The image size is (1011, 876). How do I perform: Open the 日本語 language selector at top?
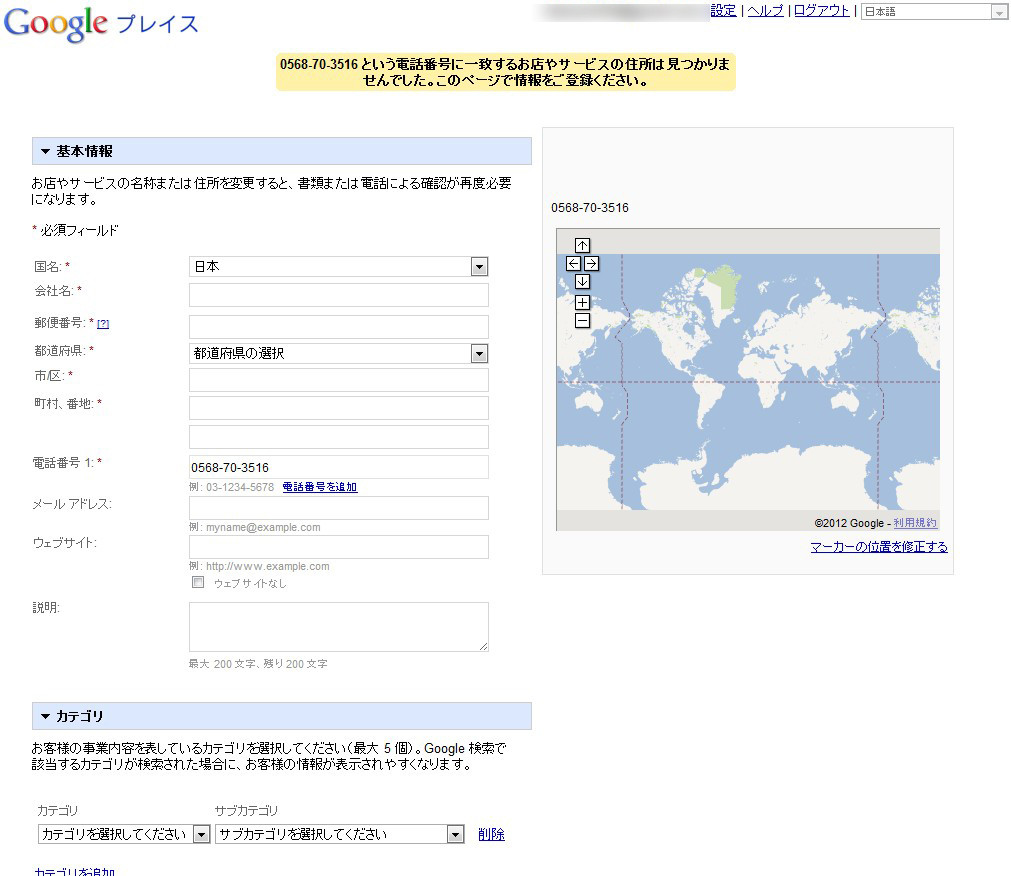[x=934, y=11]
